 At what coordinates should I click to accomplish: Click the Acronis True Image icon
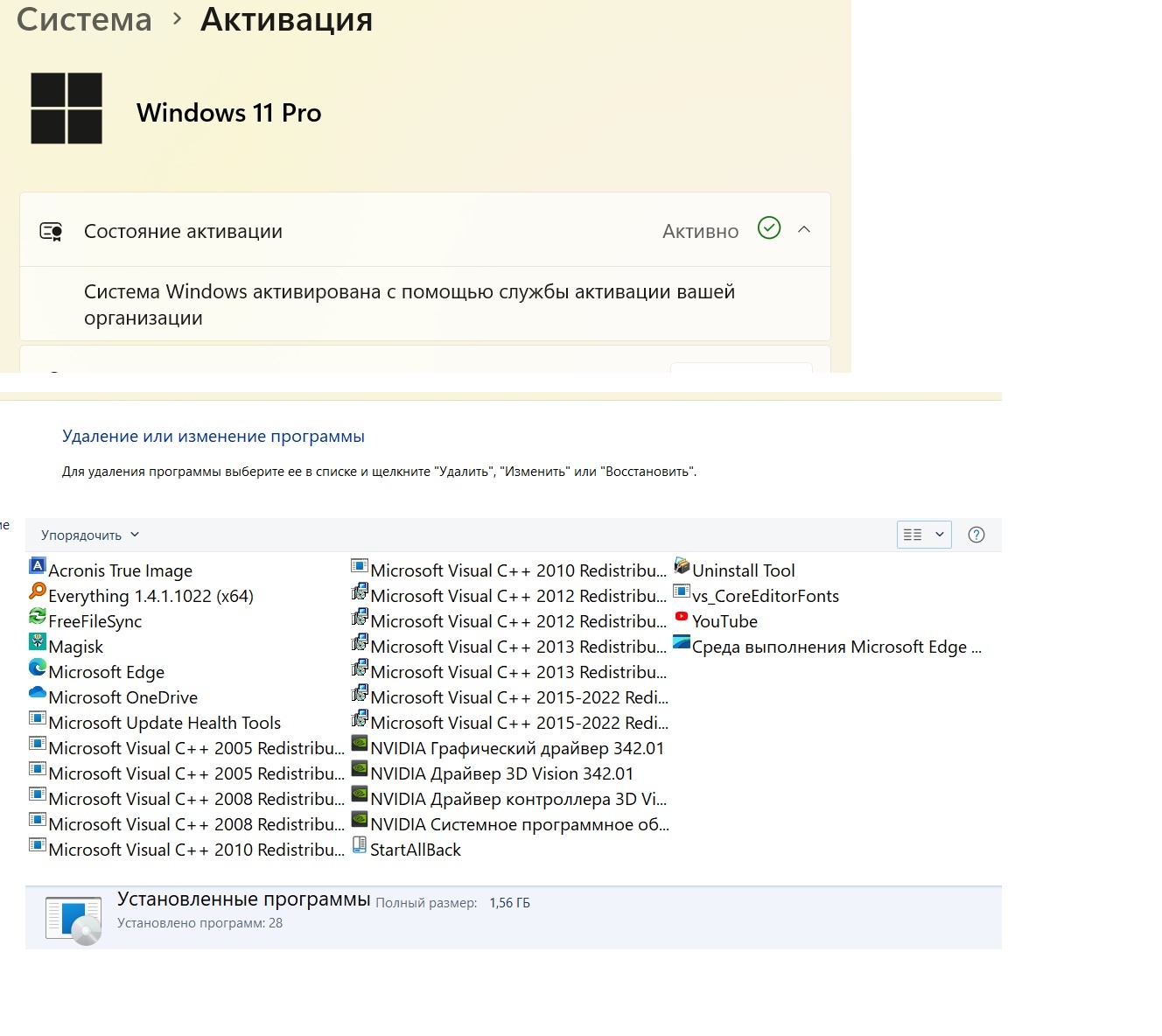coord(38,566)
